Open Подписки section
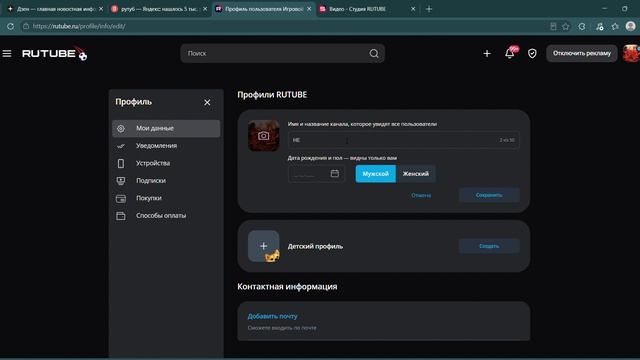640x360 pixels. (x=166, y=180)
